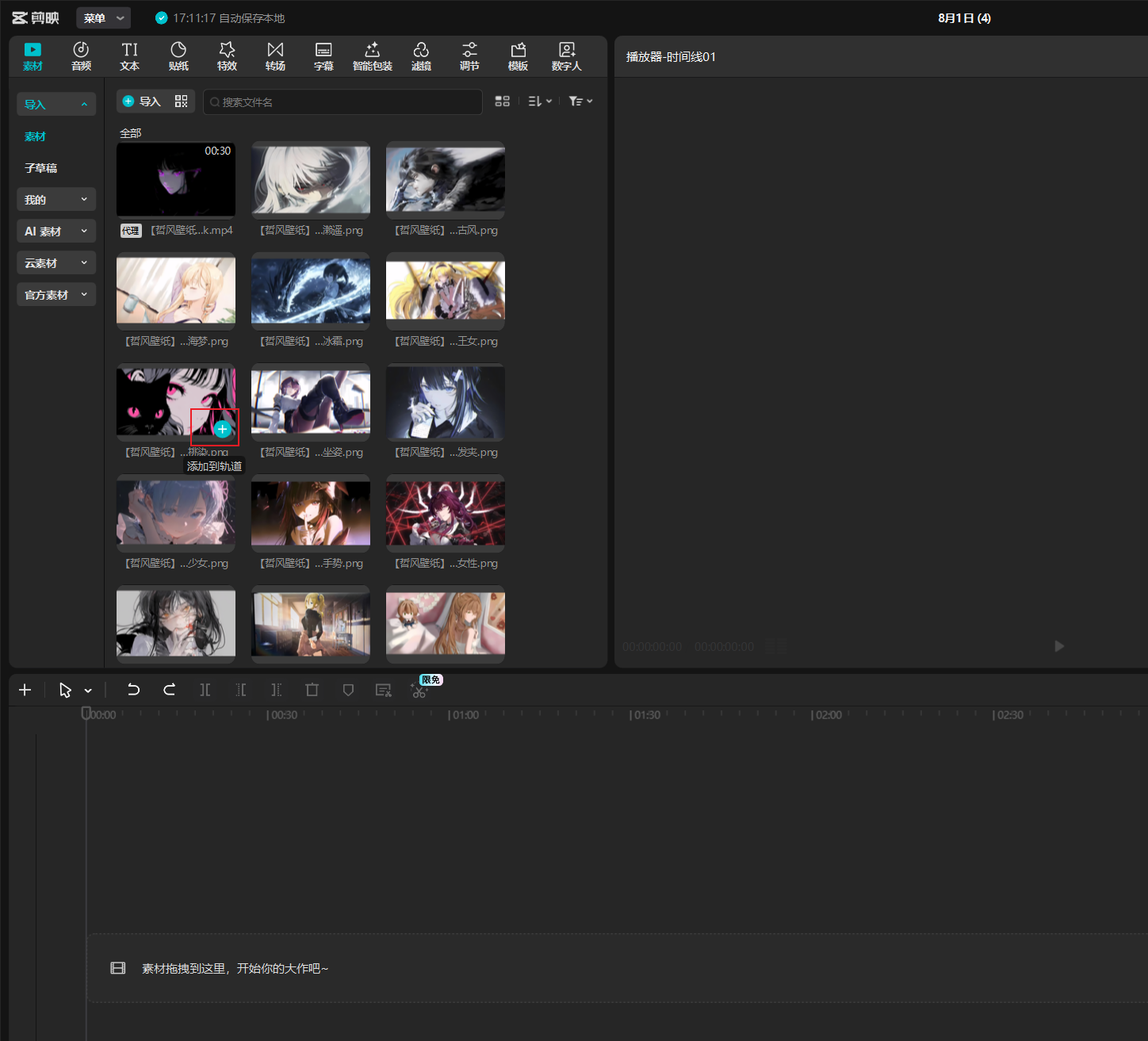
Task: Click the redo arrow in timeline toolbar
Action: coord(169,690)
